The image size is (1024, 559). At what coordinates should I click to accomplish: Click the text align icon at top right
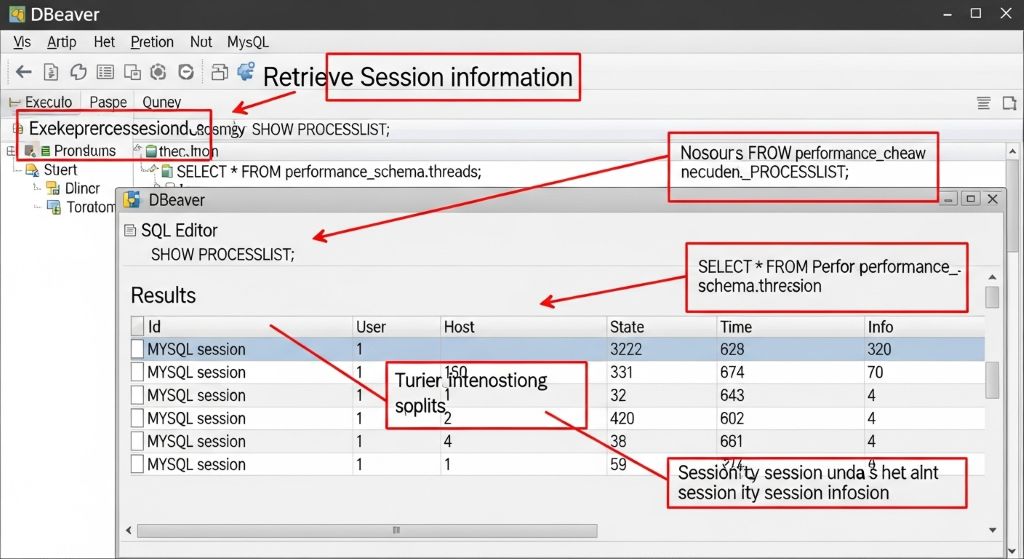pyautogui.click(x=984, y=102)
